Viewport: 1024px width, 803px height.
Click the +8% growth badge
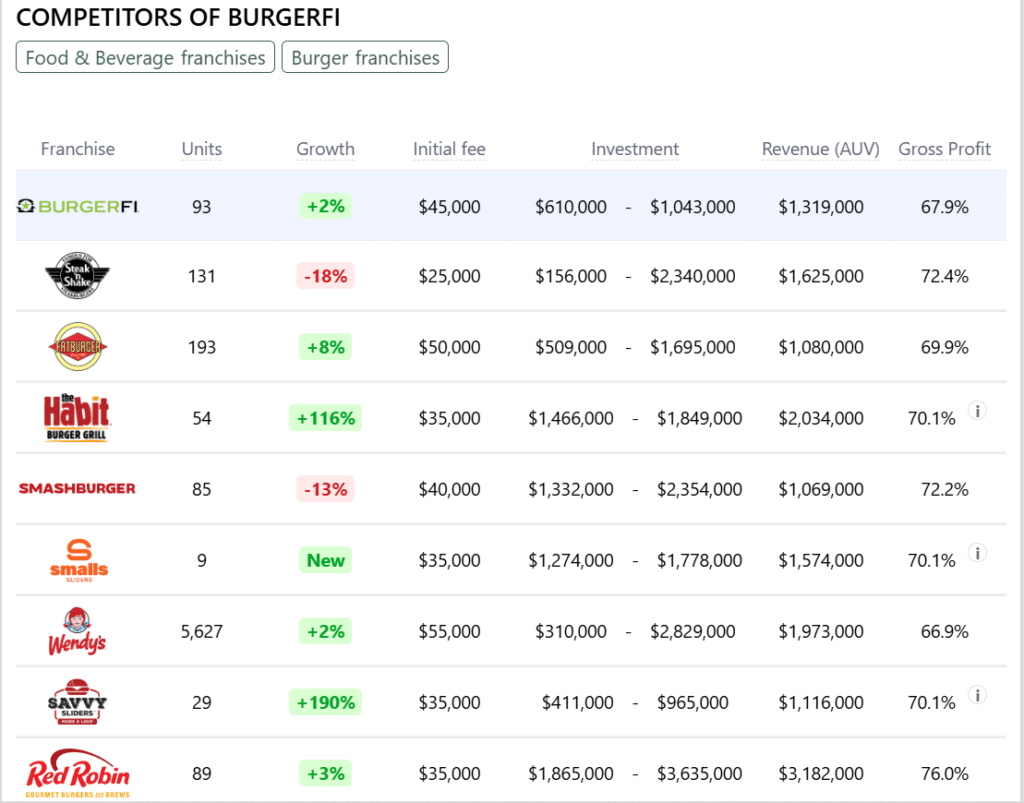325,347
